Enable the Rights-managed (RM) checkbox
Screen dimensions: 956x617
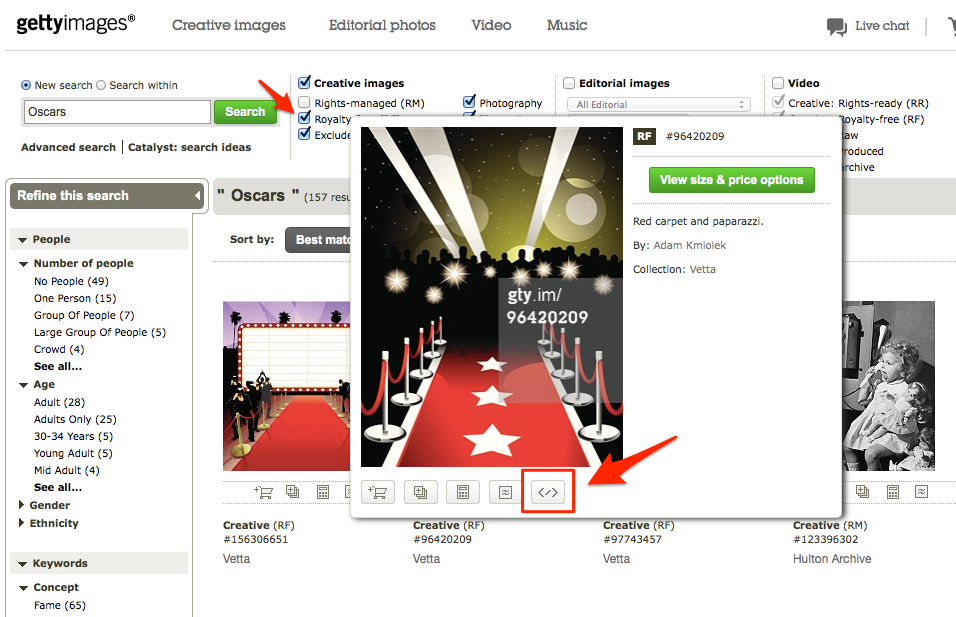point(305,103)
